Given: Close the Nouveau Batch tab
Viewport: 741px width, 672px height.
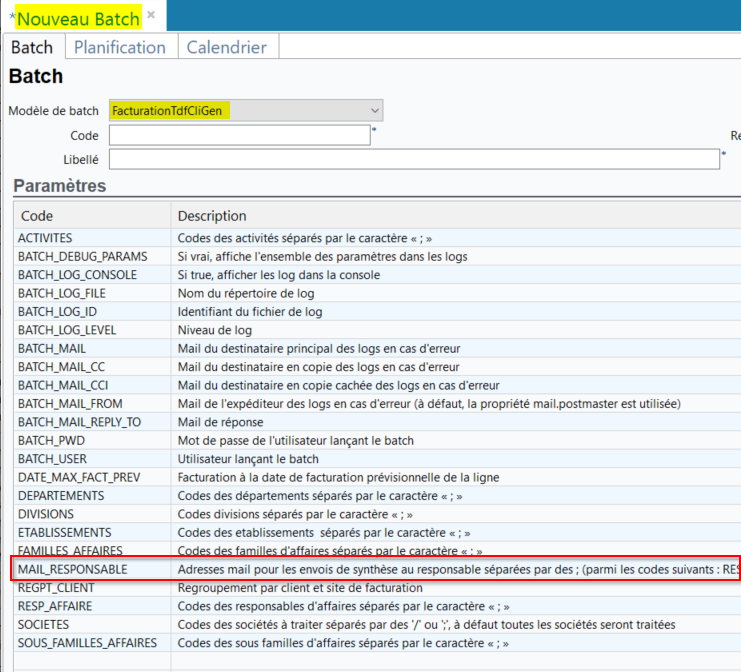Looking at the screenshot, I should pos(151,15).
